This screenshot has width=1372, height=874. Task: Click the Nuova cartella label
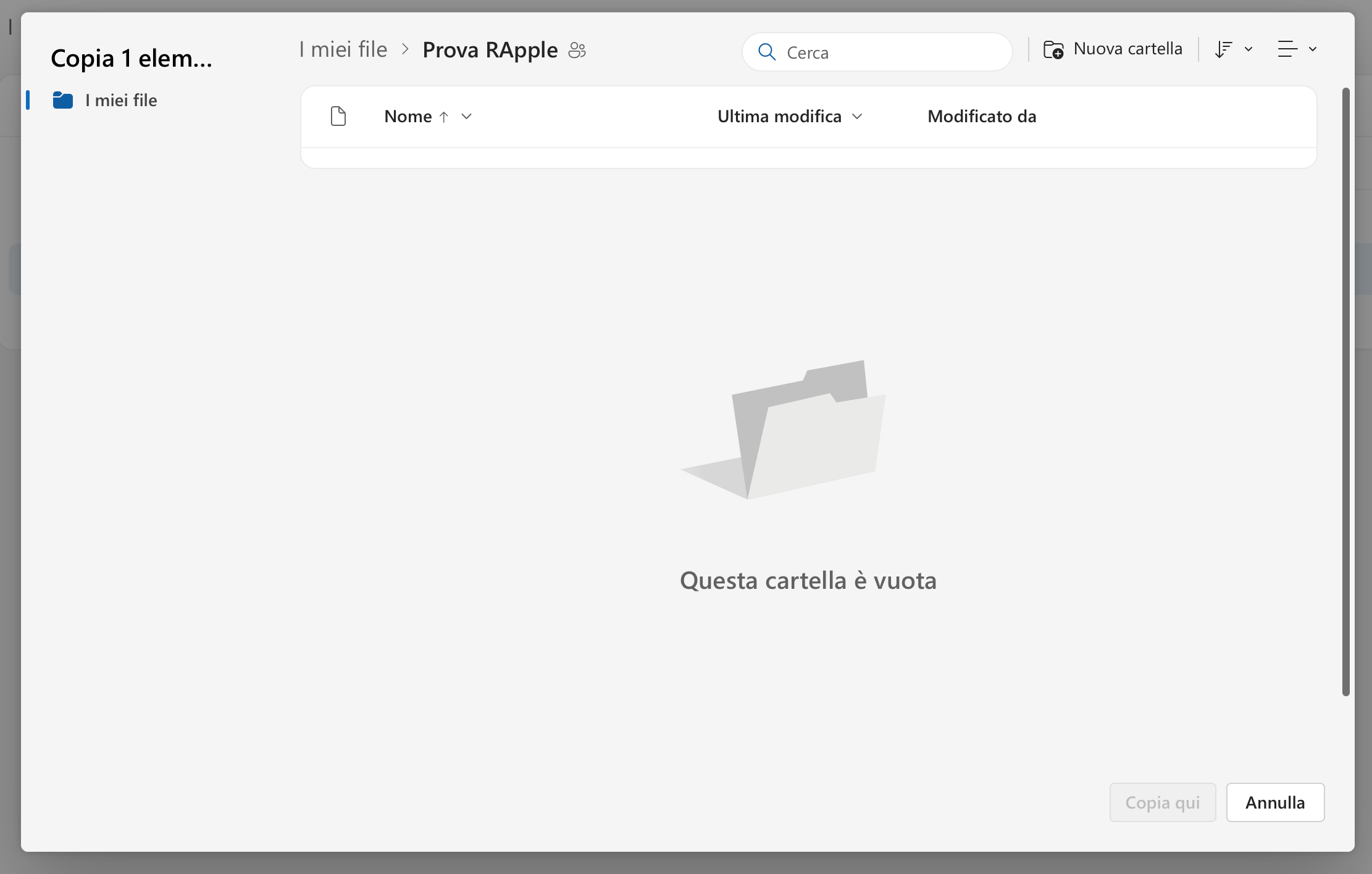pyautogui.click(x=1127, y=49)
